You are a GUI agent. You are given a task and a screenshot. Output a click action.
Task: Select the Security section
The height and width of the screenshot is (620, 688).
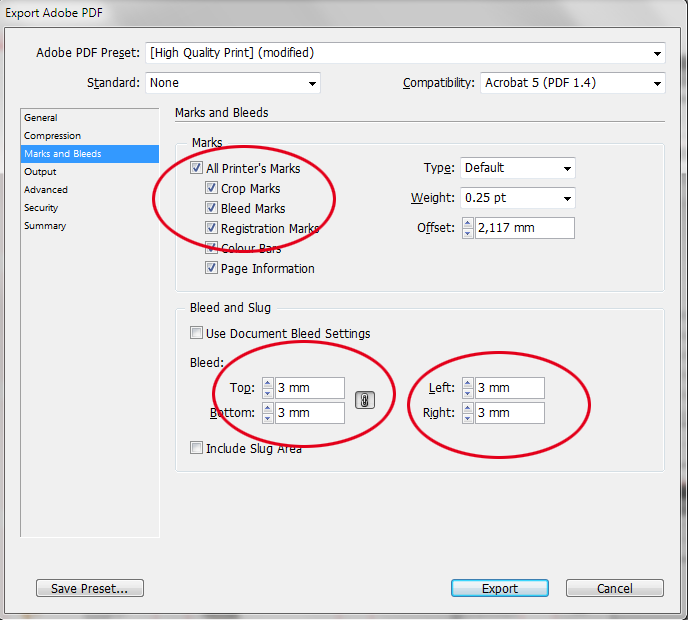[x=90, y=208]
